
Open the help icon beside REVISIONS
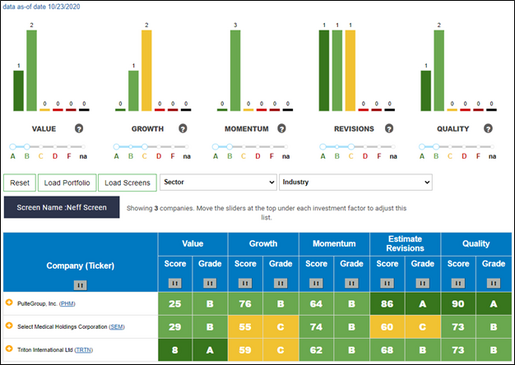point(389,128)
